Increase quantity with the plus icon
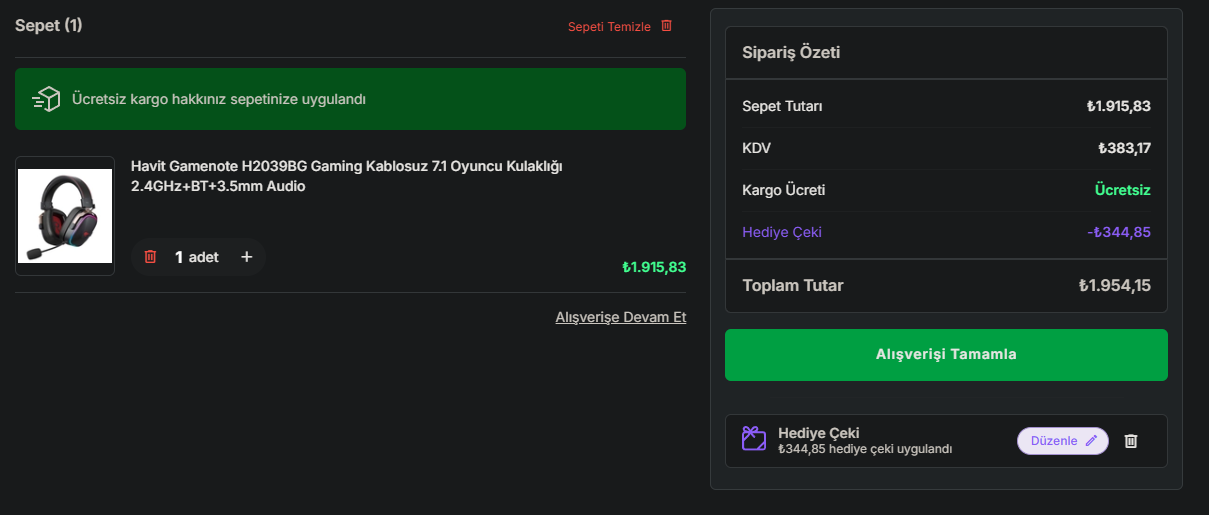 point(247,257)
